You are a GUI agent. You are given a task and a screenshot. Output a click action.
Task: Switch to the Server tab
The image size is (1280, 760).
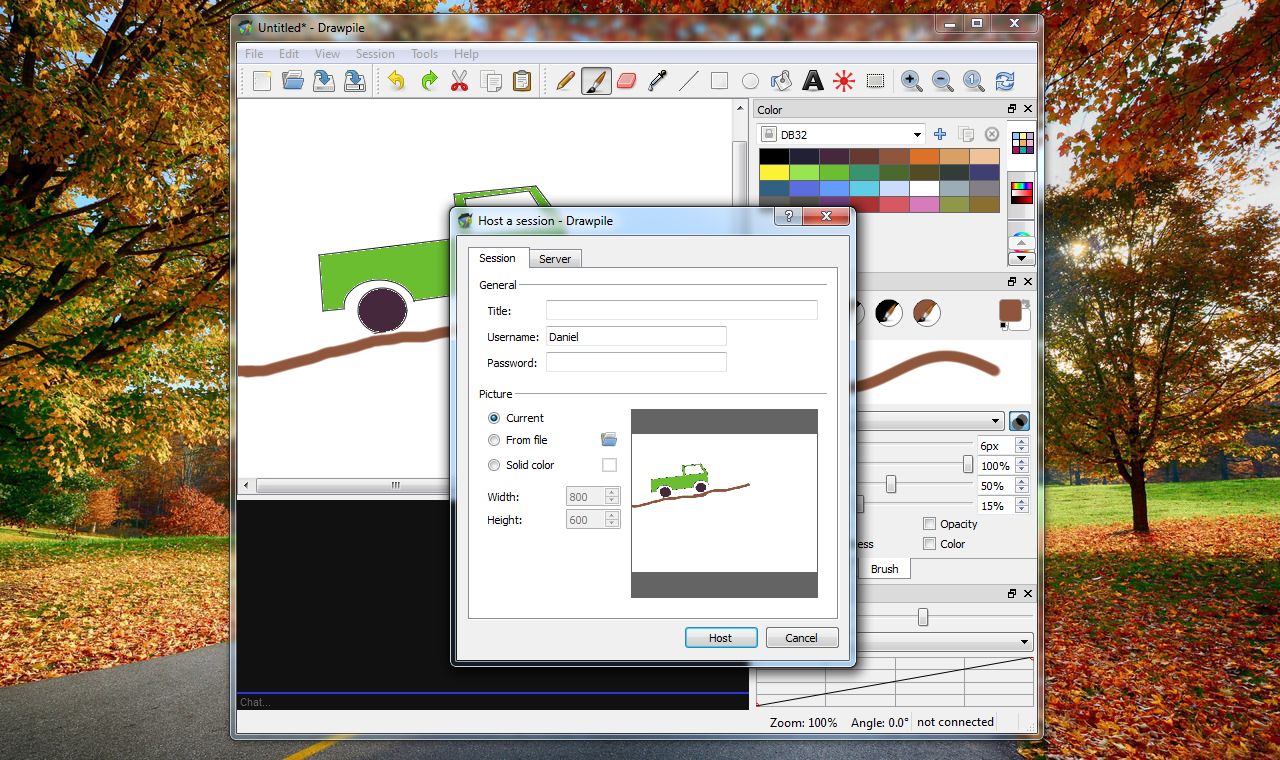click(x=555, y=259)
